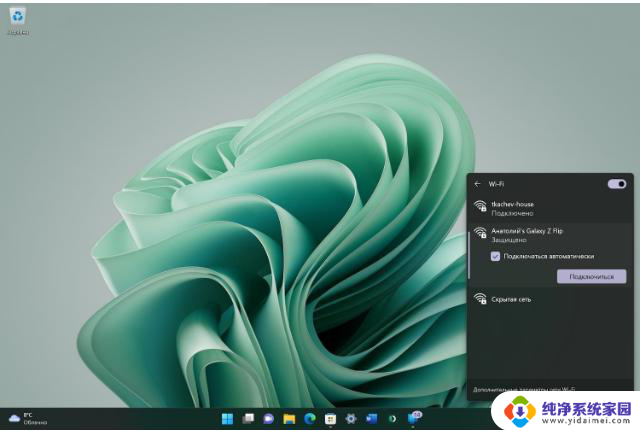Turn off the Wi-Fi toggle switch
Screen dimensions: 641x431
[x=616, y=184]
